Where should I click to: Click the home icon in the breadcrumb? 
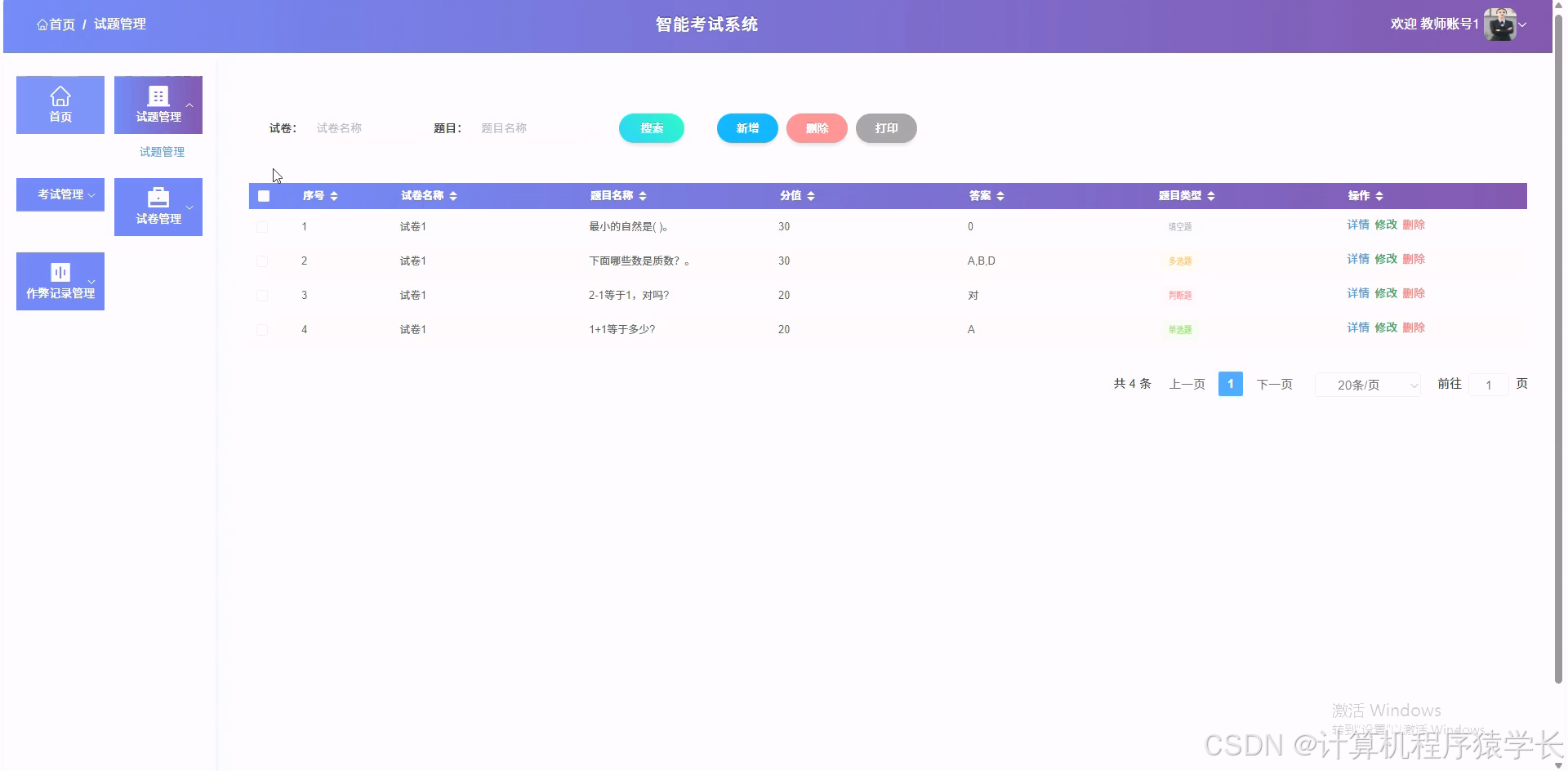(x=42, y=24)
